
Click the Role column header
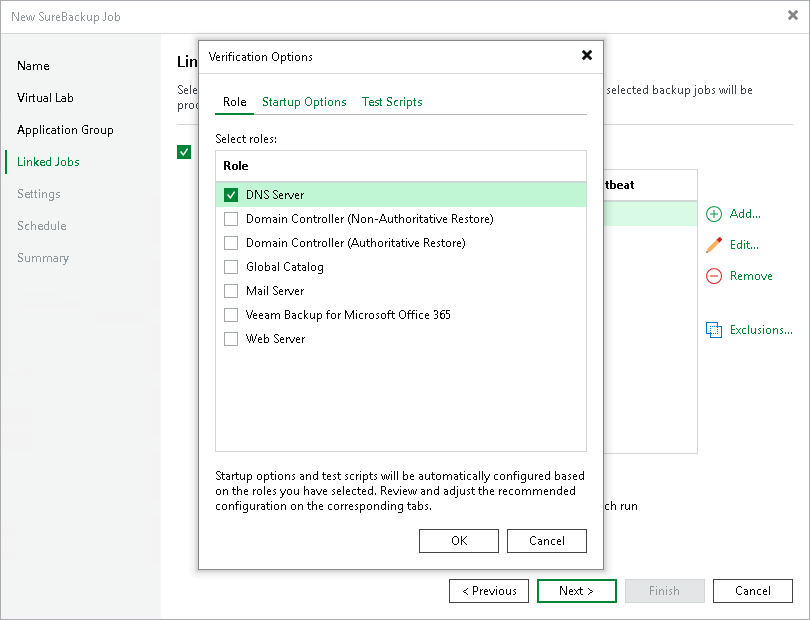pos(401,166)
